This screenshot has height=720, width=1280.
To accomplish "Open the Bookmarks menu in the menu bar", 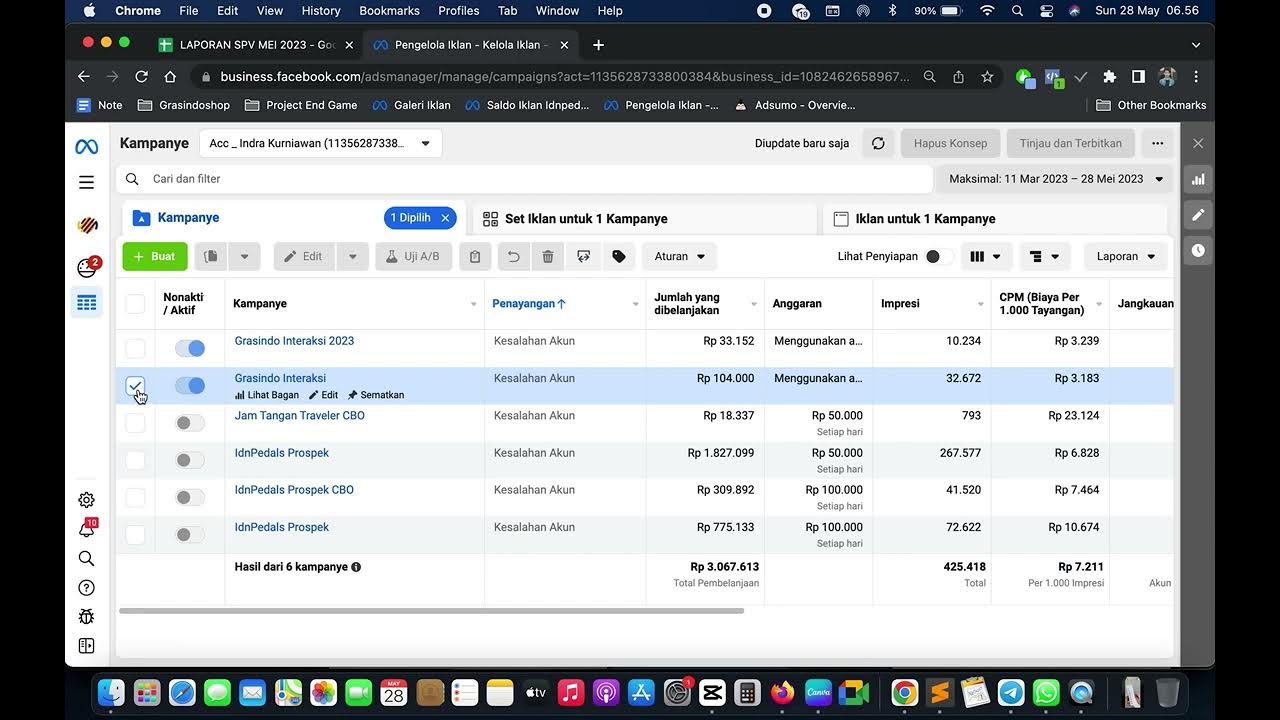I will point(389,11).
